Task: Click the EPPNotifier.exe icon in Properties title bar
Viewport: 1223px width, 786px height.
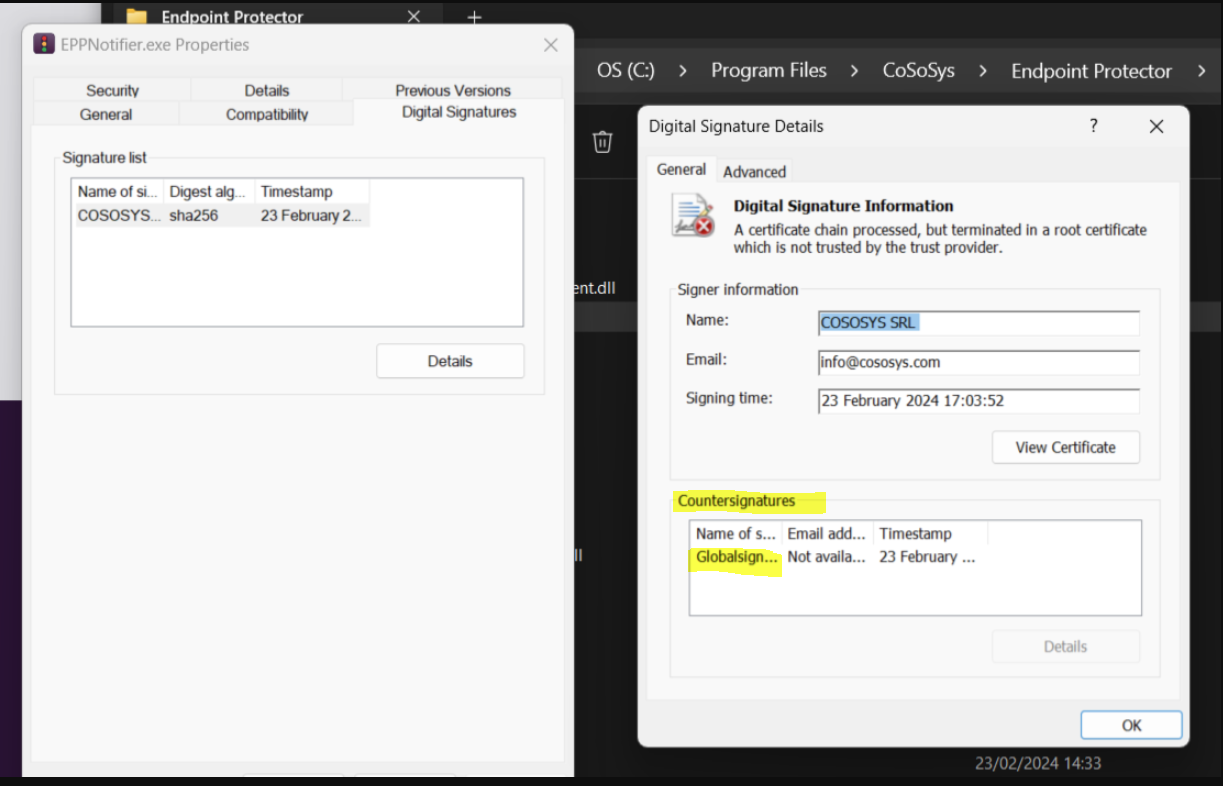Action: [x=43, y=43]
